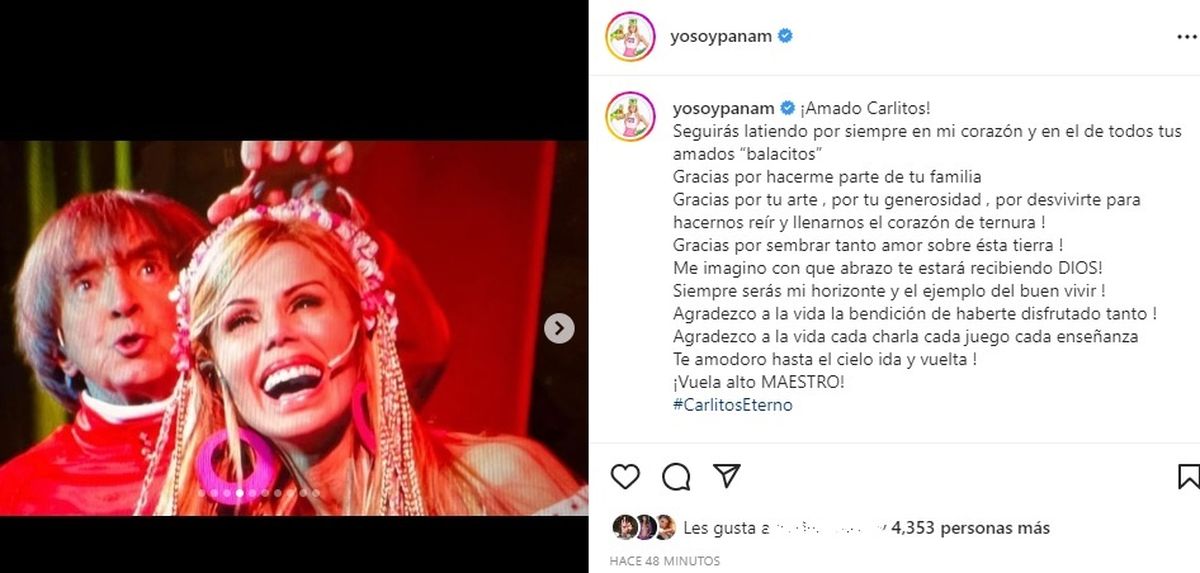Open #CarlitosEterno hashtag link
1200x573 pixels.
[733, 405]
